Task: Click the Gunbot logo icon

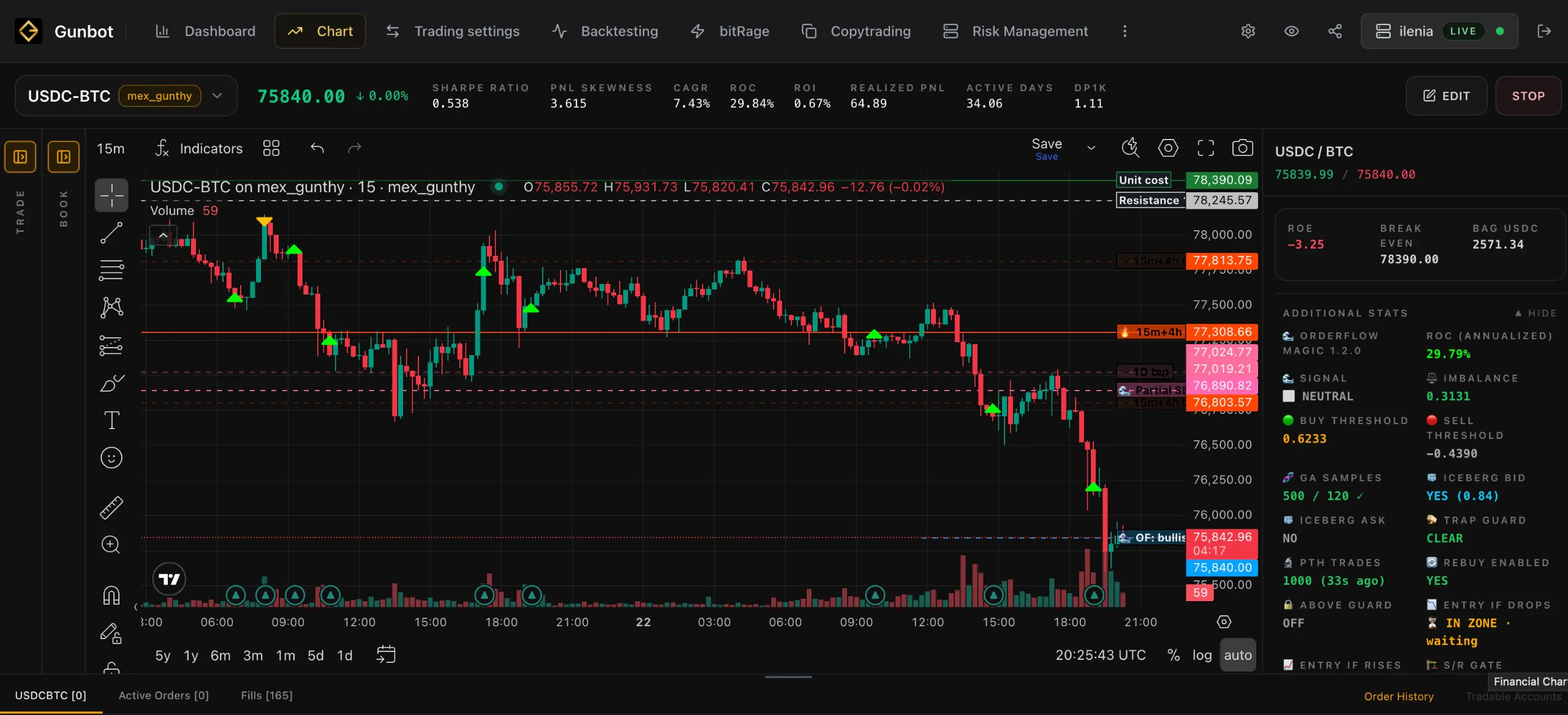Action: click(28, 31)
